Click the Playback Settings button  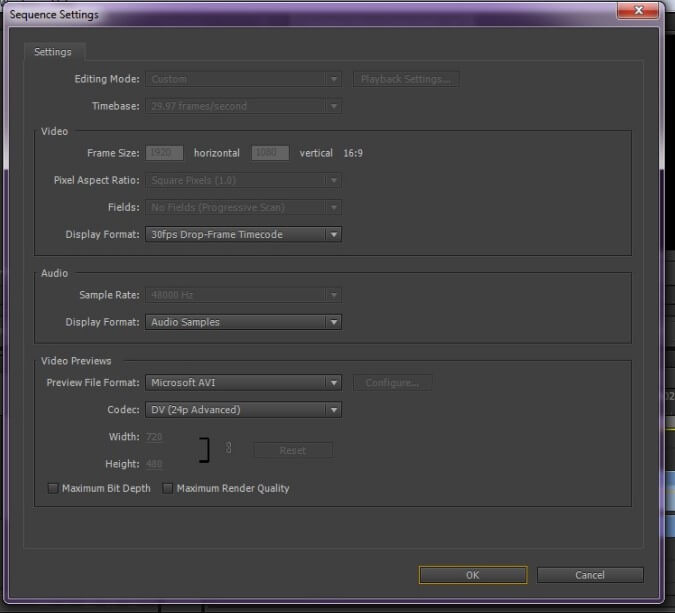(x=406, y=79)
